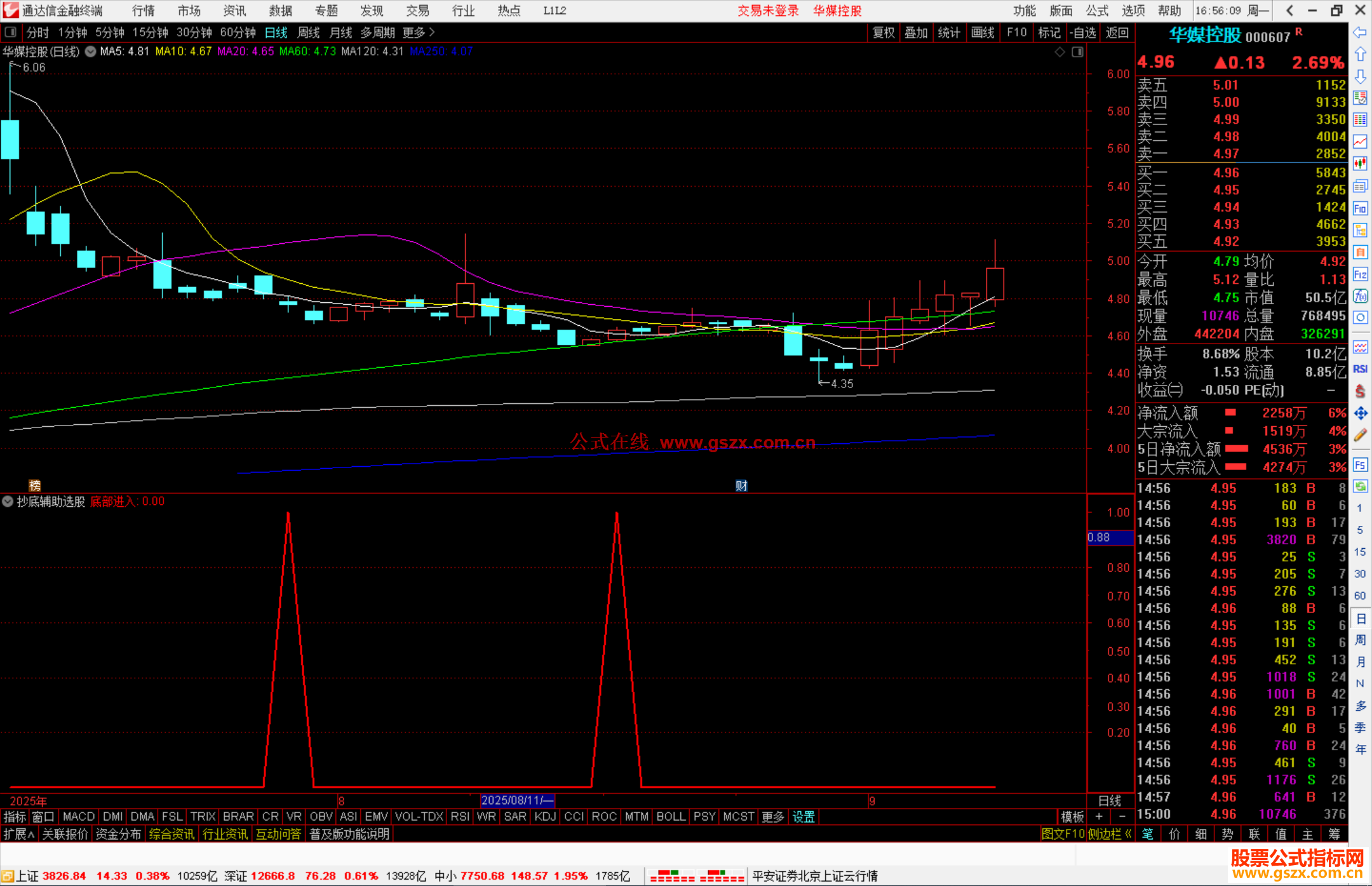Click the 0.88 value marker on indicator axis

pyautogui.click(x=1110, y=537)
